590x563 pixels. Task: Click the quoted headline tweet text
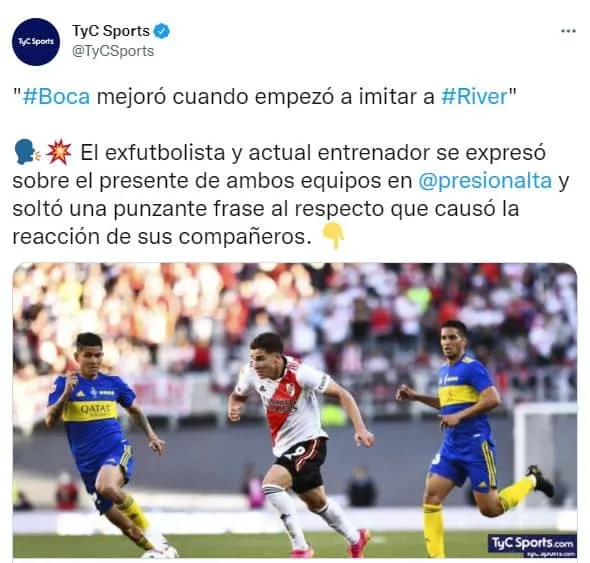tap(265, 97)
